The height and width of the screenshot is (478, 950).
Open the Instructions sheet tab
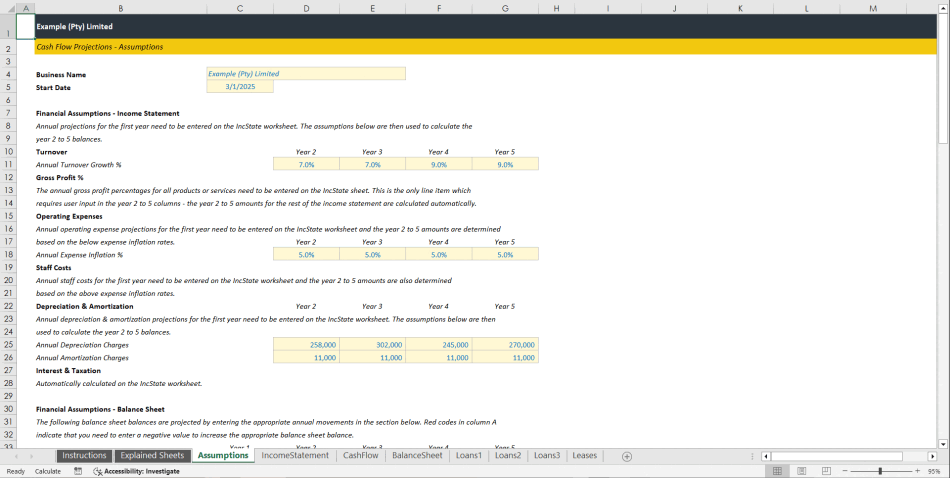pos(84,456)
